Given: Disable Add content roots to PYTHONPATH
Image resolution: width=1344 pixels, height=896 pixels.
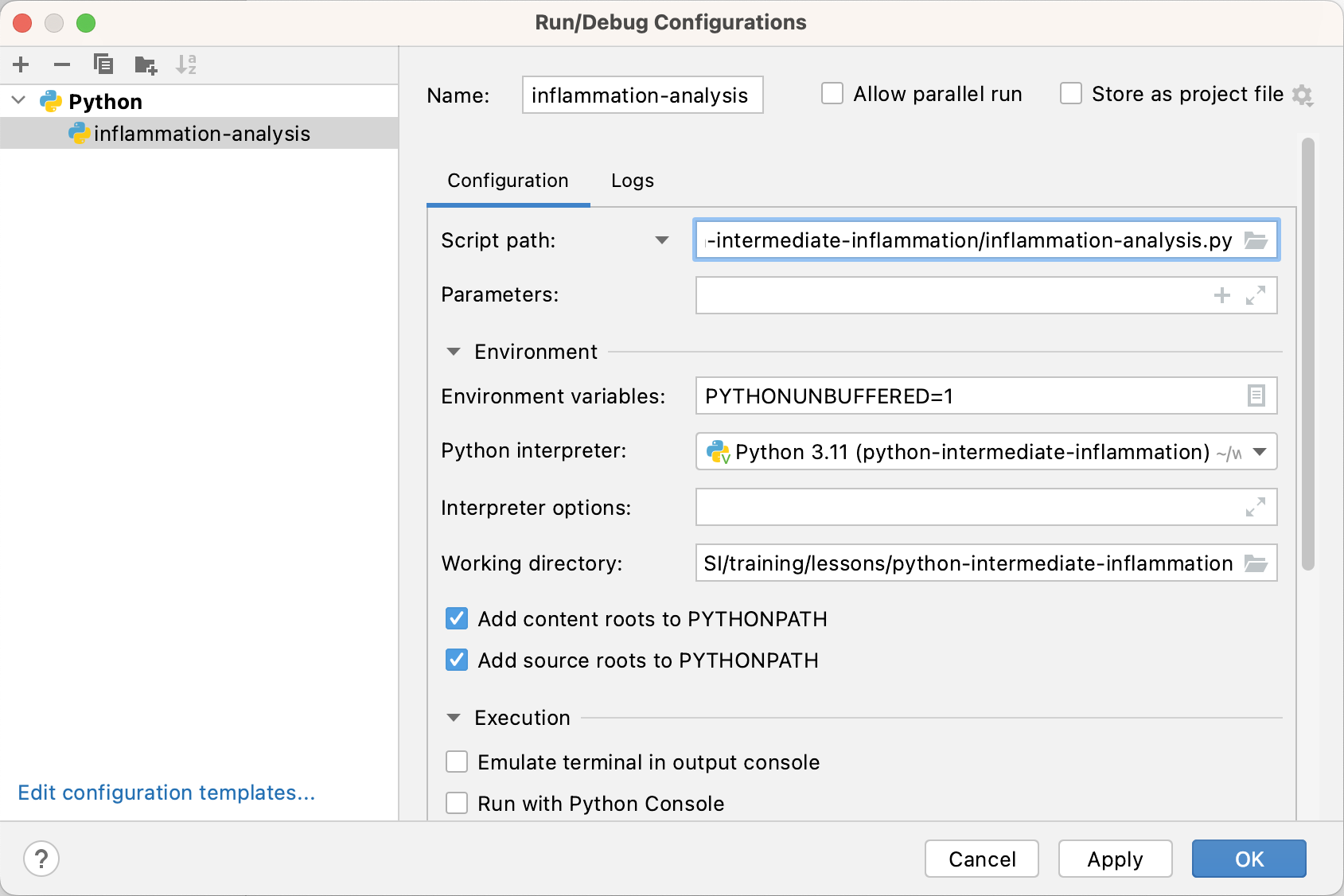Looking at the screenshot, I should (x=457, y=618).
